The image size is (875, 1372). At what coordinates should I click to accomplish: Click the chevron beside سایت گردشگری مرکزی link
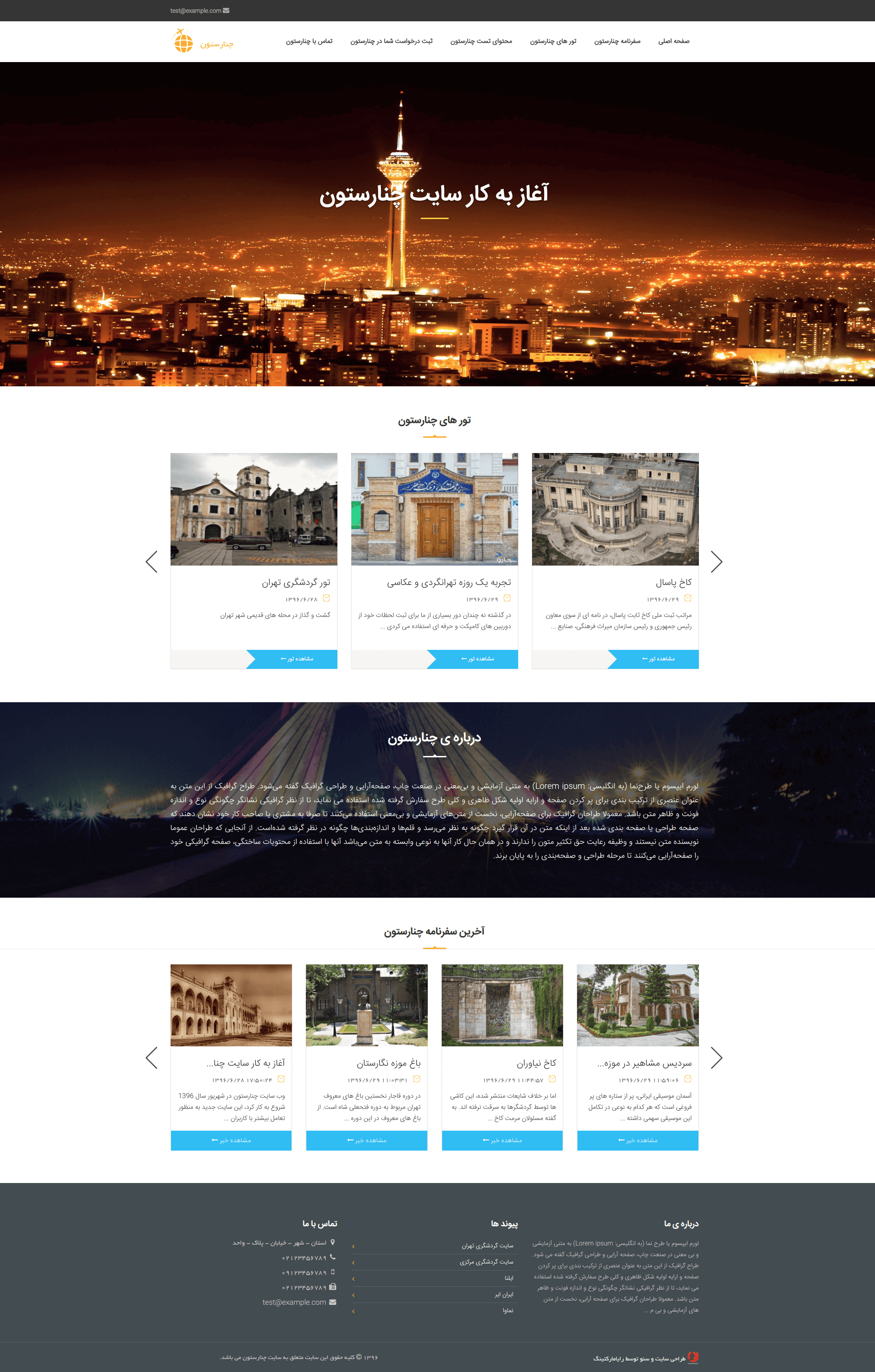(x=354, y=1263)
